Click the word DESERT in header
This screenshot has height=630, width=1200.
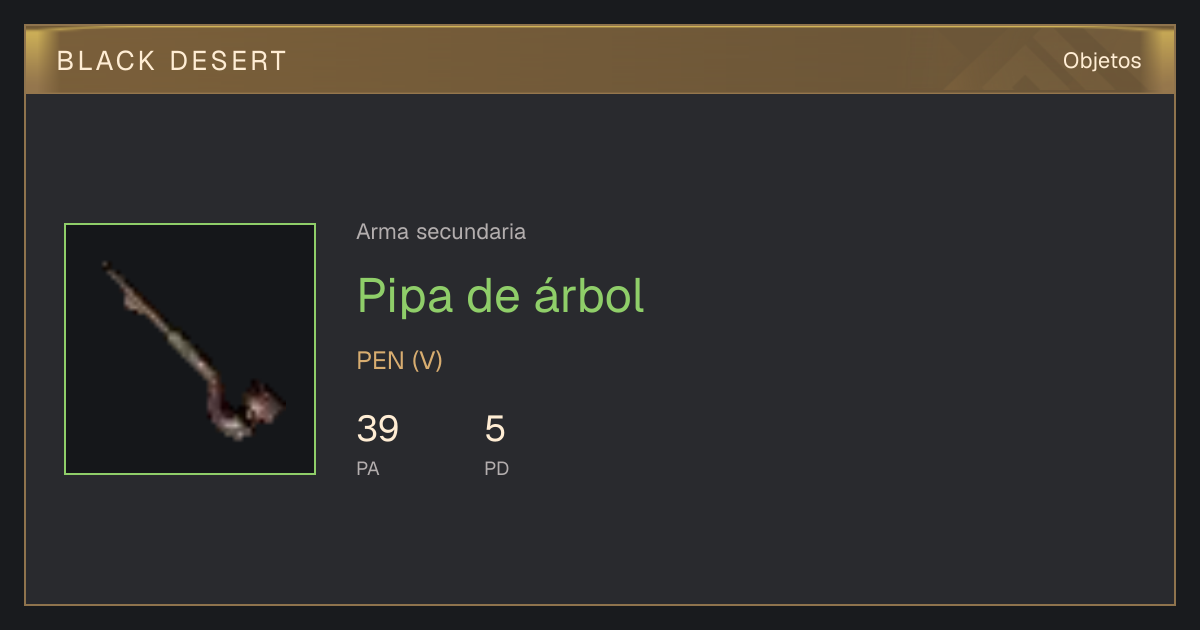click(229, 61)
